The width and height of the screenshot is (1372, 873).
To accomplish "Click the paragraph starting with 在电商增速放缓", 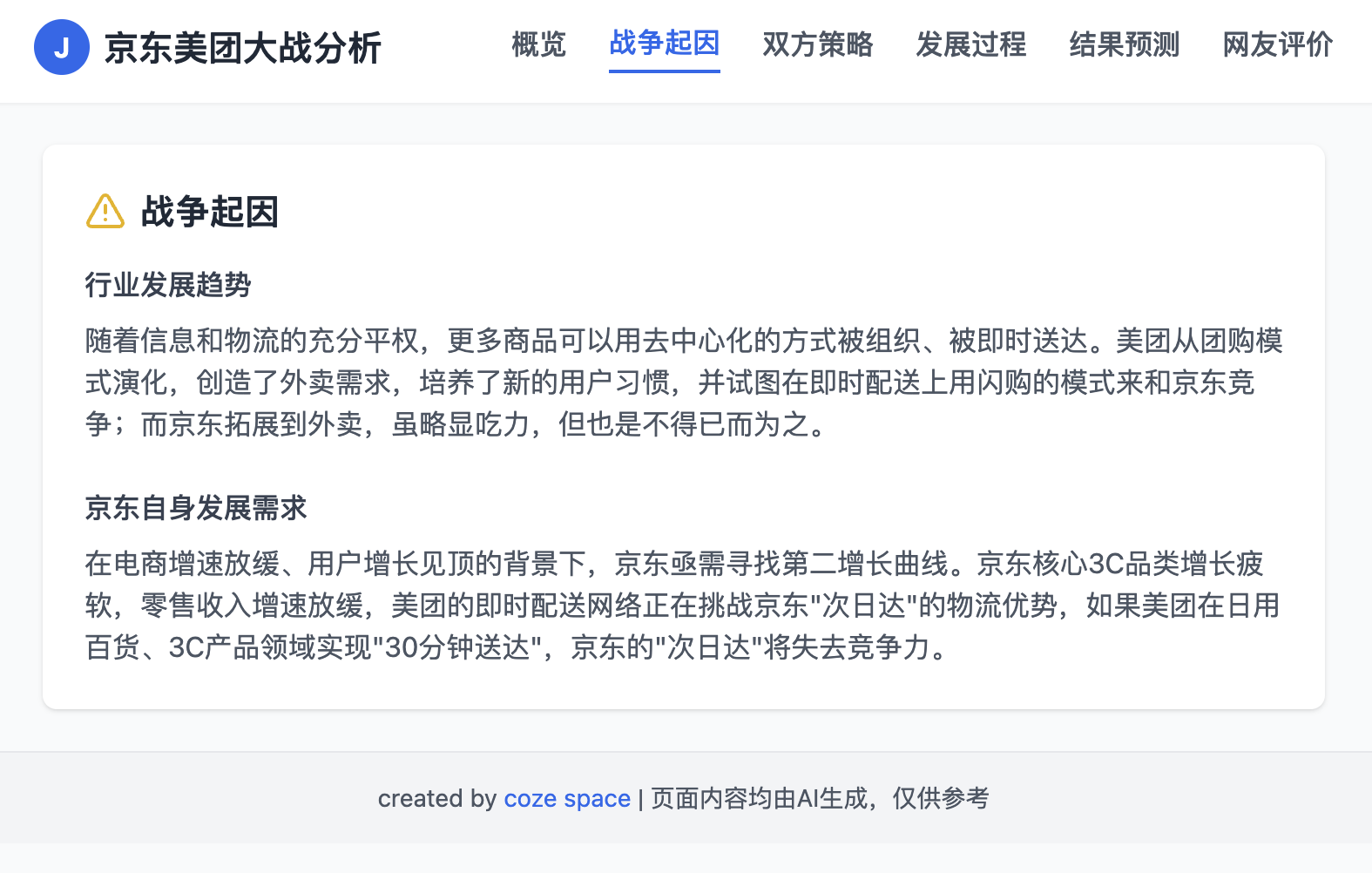I will (683, 606).
